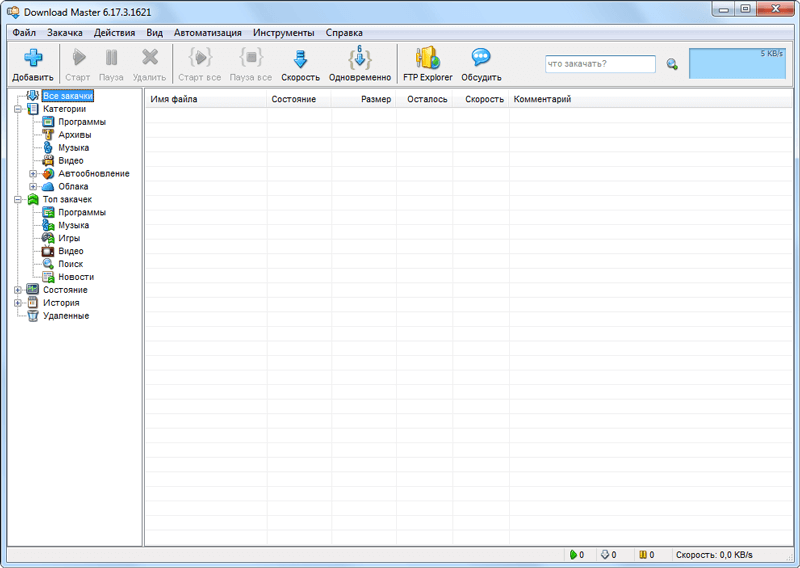This screenshot has height=568, width=800.
Task: Sort by Размер column header
Action: [364, 99]
